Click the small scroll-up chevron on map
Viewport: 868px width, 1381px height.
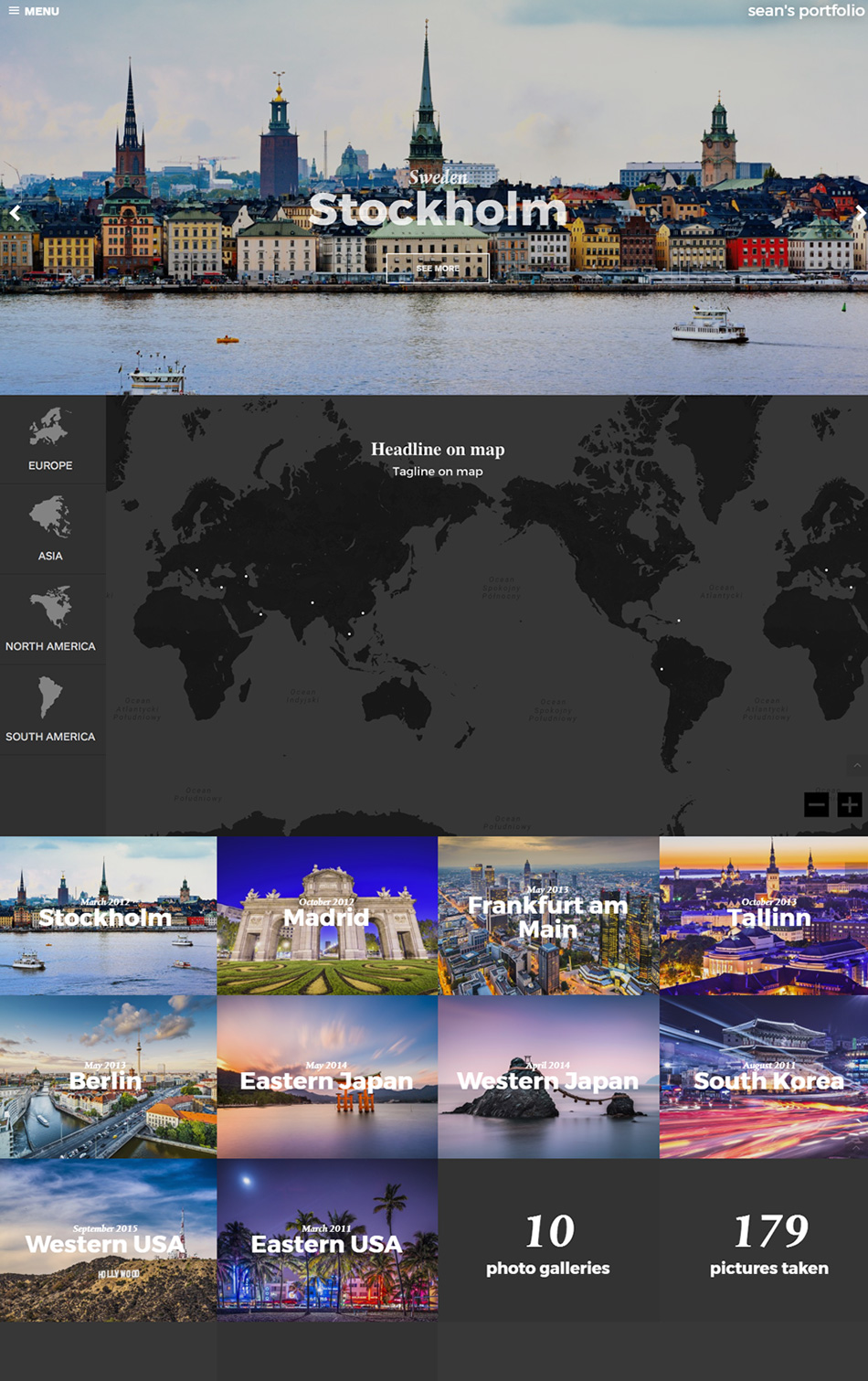[x=856, y=766]
